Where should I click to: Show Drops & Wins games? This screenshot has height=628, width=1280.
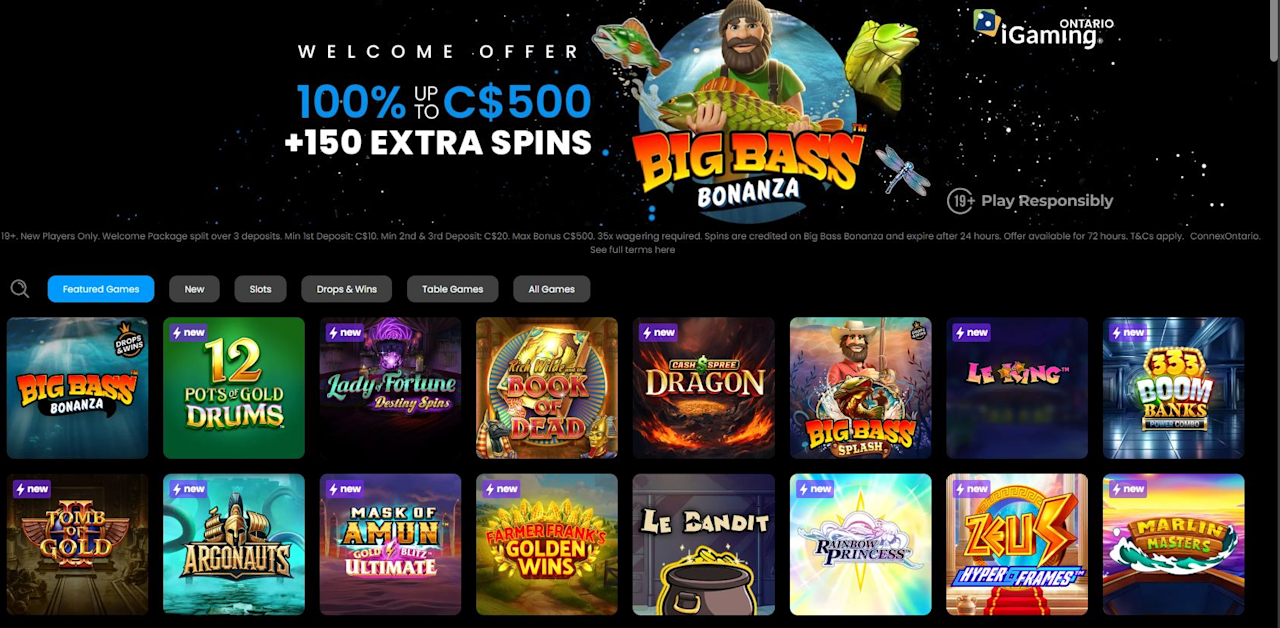pyautogui.click(x=346, y=289)
